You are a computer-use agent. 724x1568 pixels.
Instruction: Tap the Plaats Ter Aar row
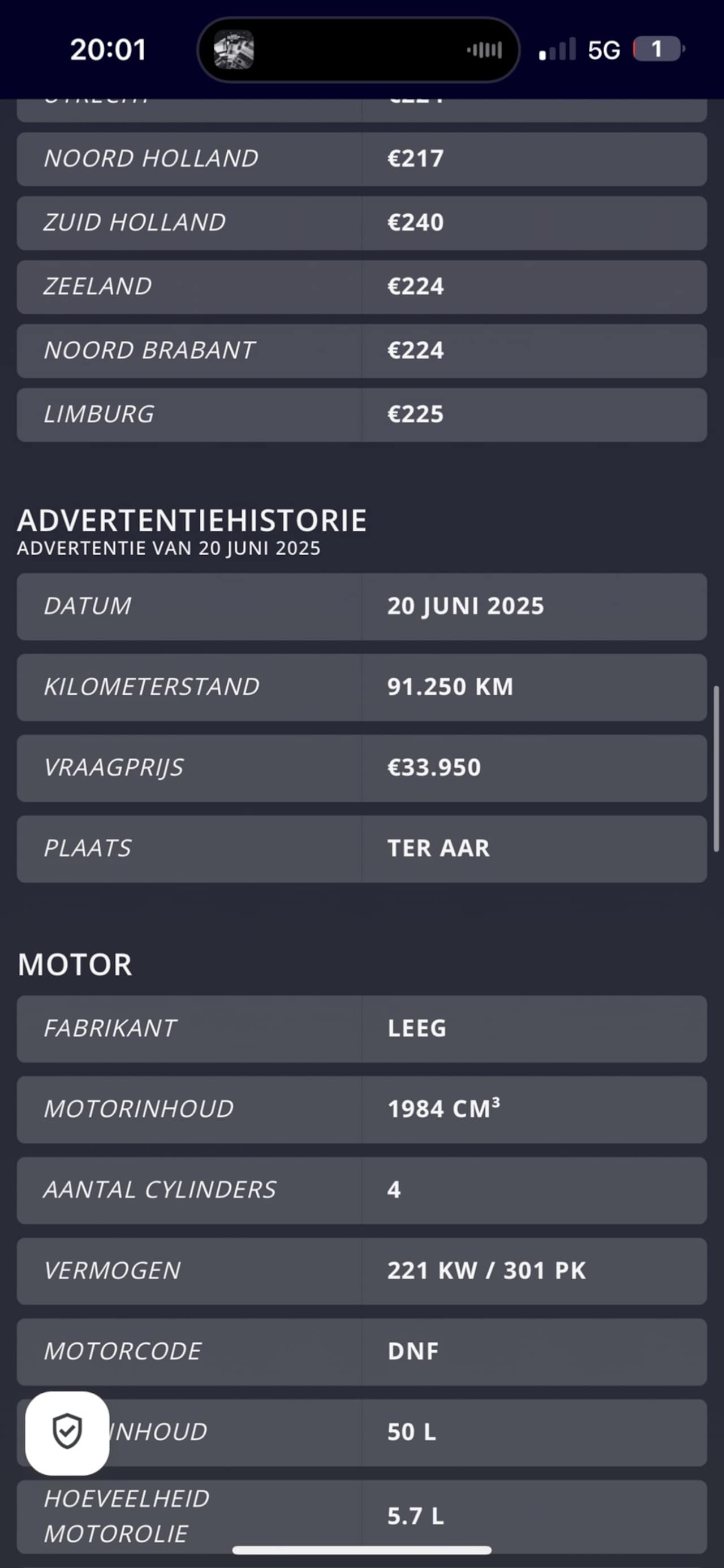(361, 848)
